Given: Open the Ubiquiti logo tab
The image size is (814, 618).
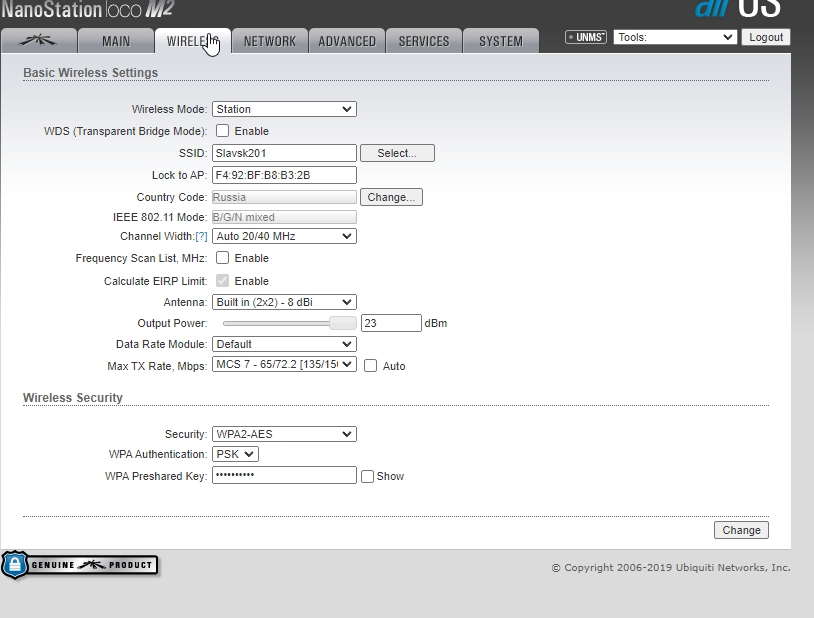Looking at the screenshot, I should click(x=39, y=41).
